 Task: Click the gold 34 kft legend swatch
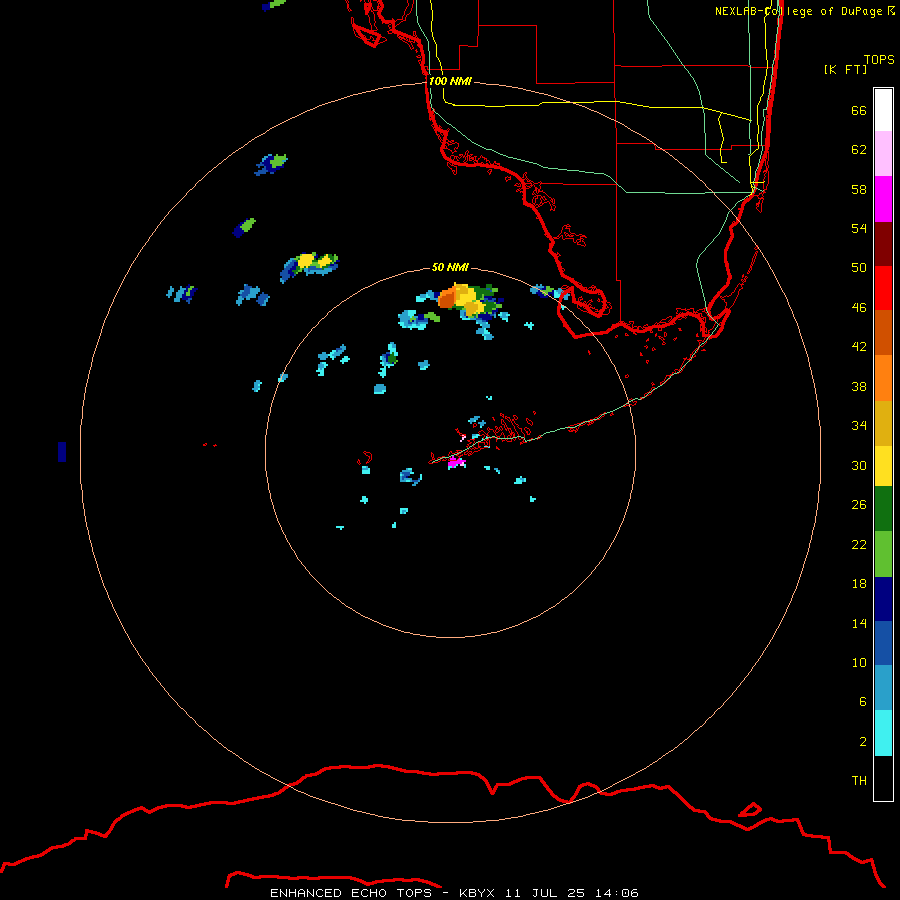tap(883, 423)
